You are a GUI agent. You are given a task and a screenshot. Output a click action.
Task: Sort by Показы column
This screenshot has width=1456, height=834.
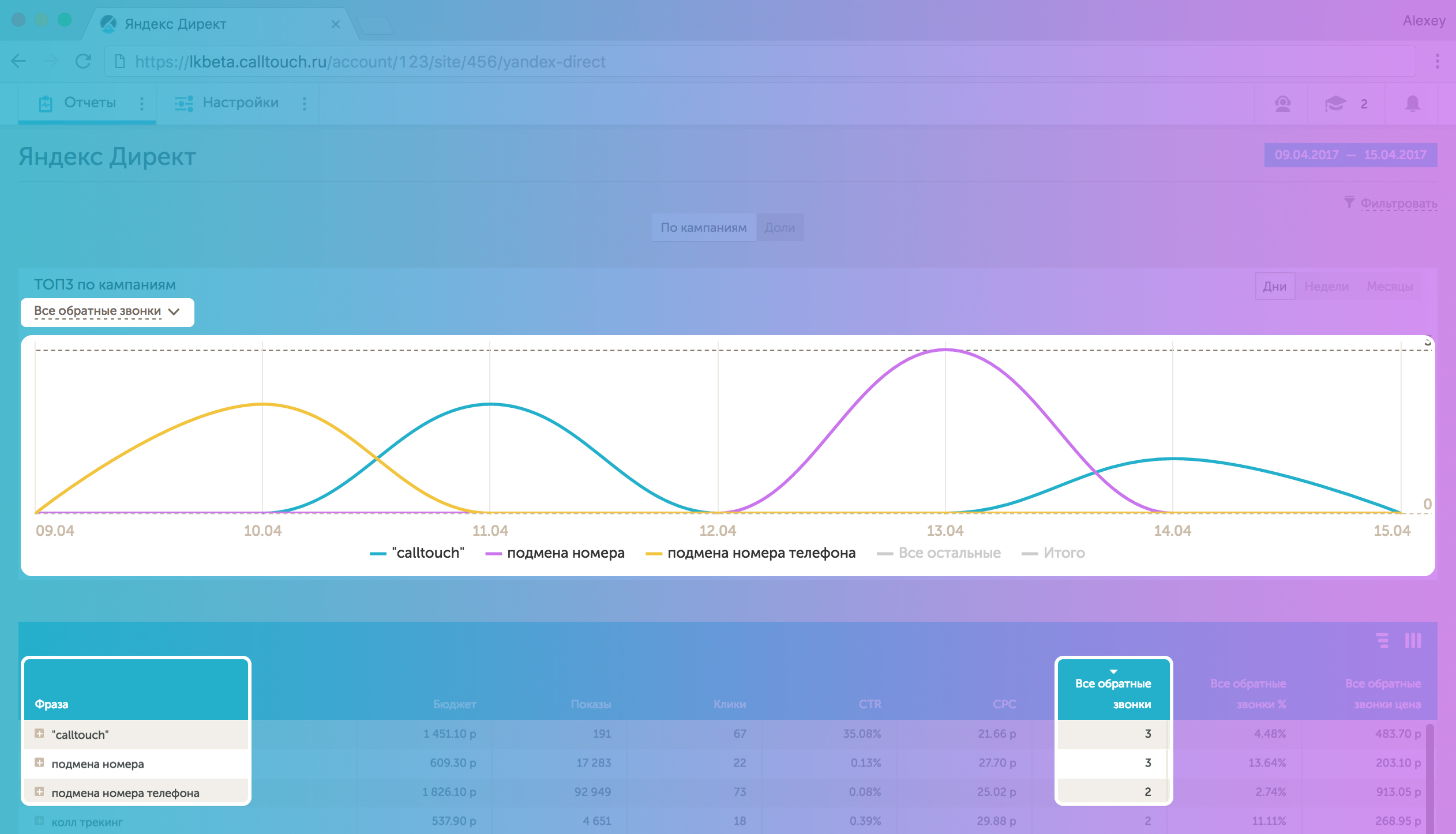pos(591,704)
